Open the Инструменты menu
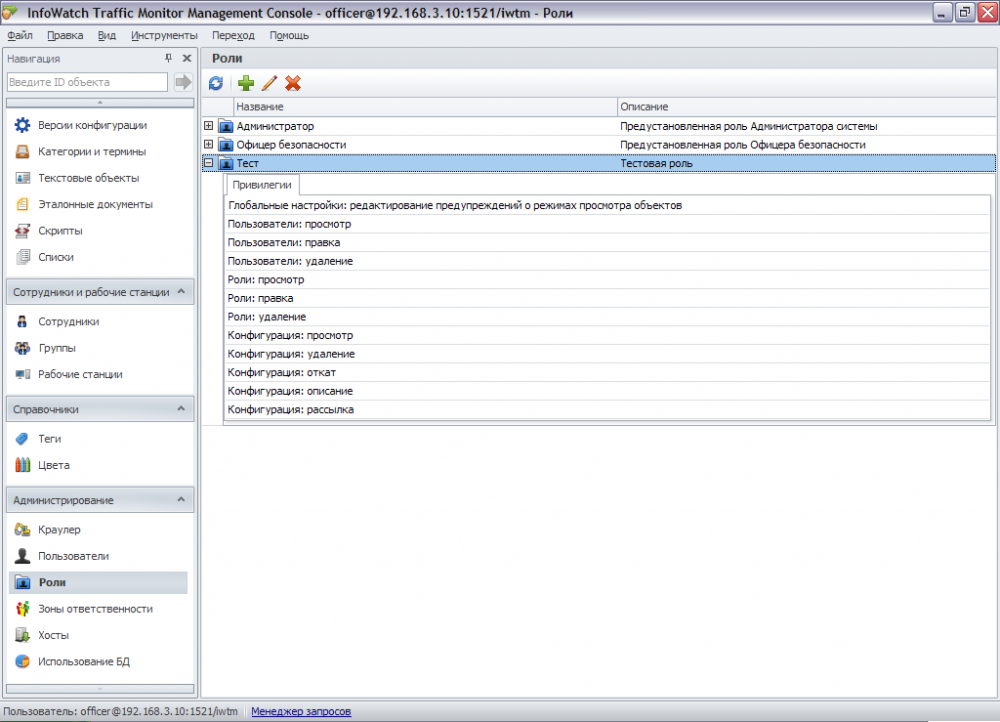Viewport: 1000px width, 722px height. [x=164, y=35]
